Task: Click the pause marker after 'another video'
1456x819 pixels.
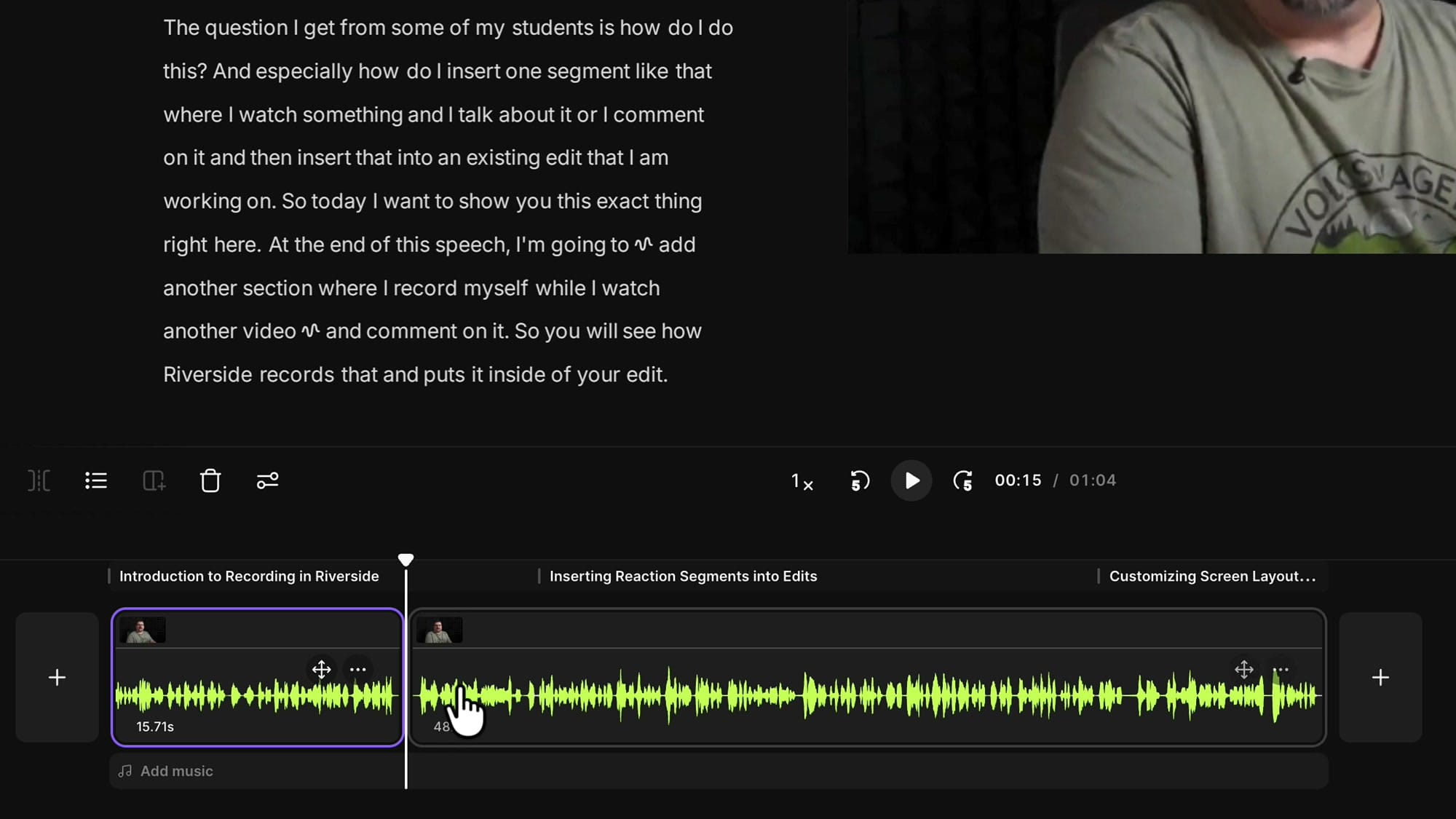Action: [x=311, y=331]
